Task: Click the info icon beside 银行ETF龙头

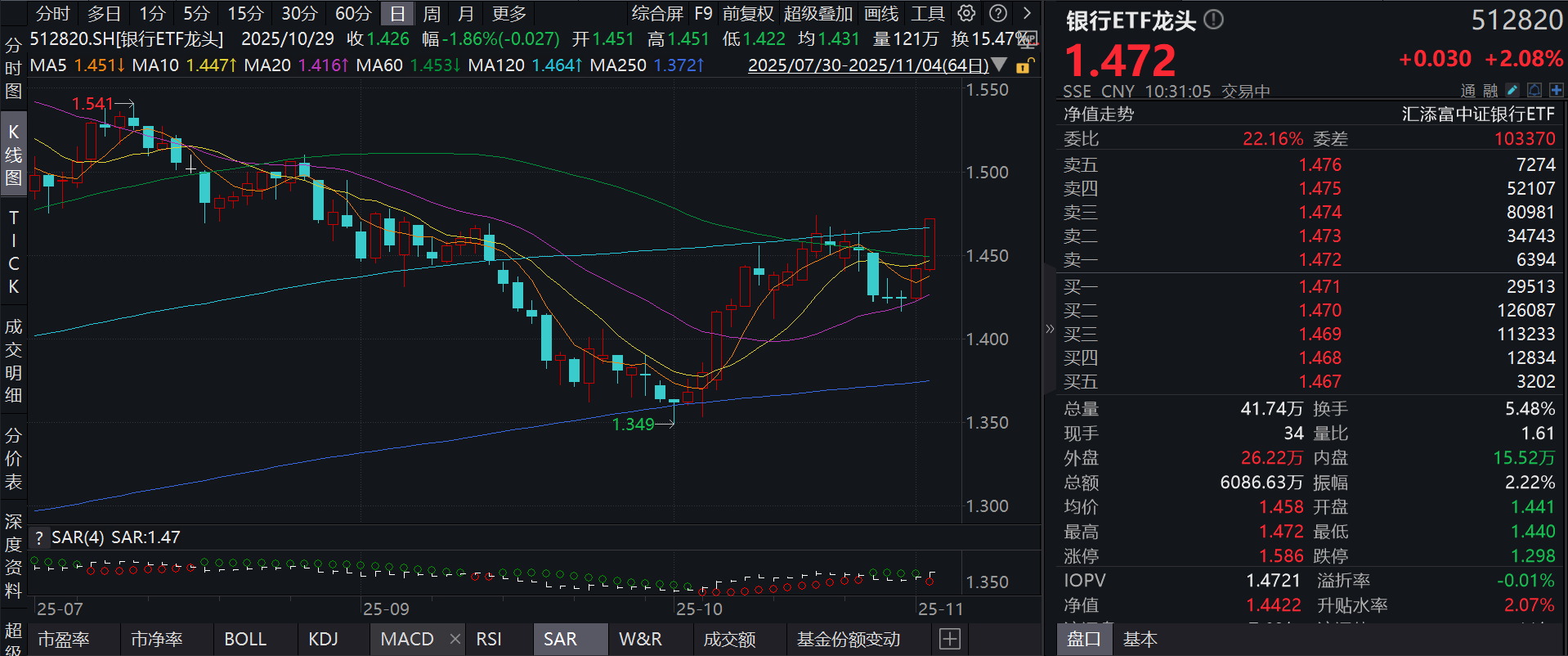Action: (x=1214, y=20)
